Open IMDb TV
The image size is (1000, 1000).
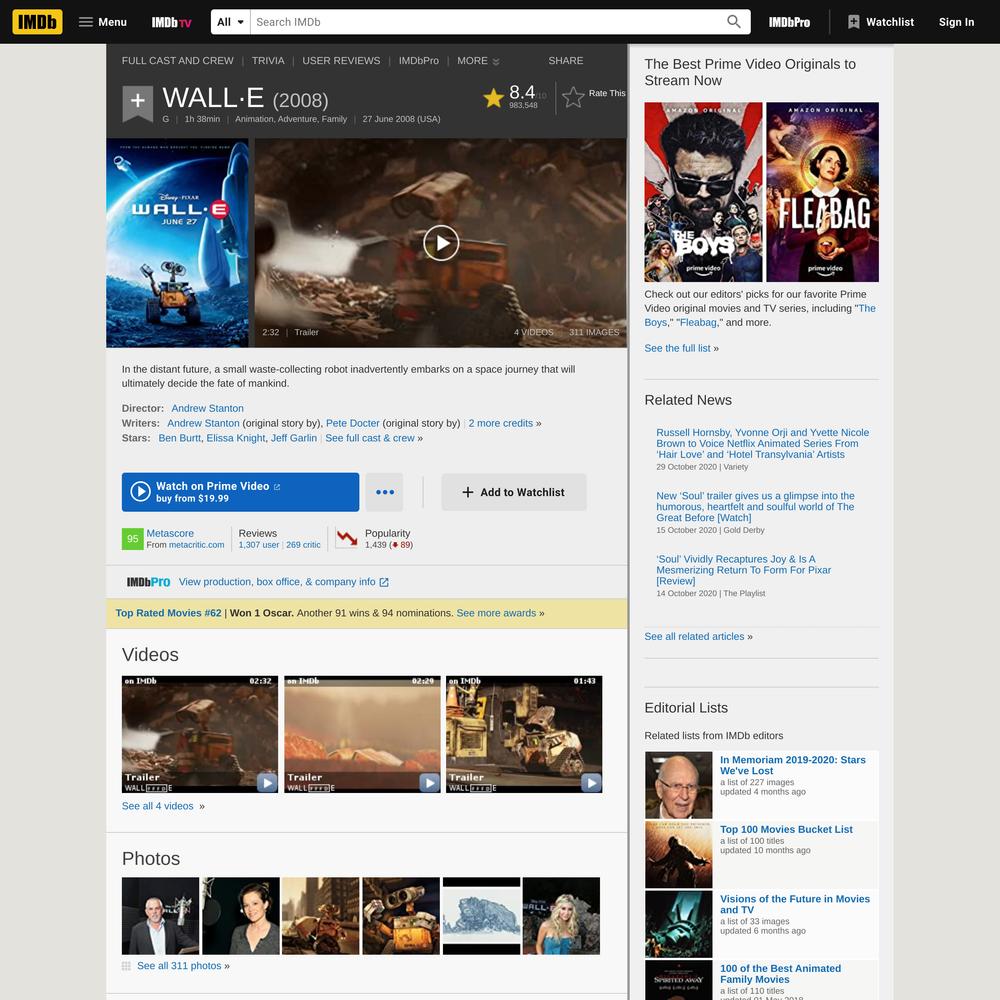tap(171, 22)
